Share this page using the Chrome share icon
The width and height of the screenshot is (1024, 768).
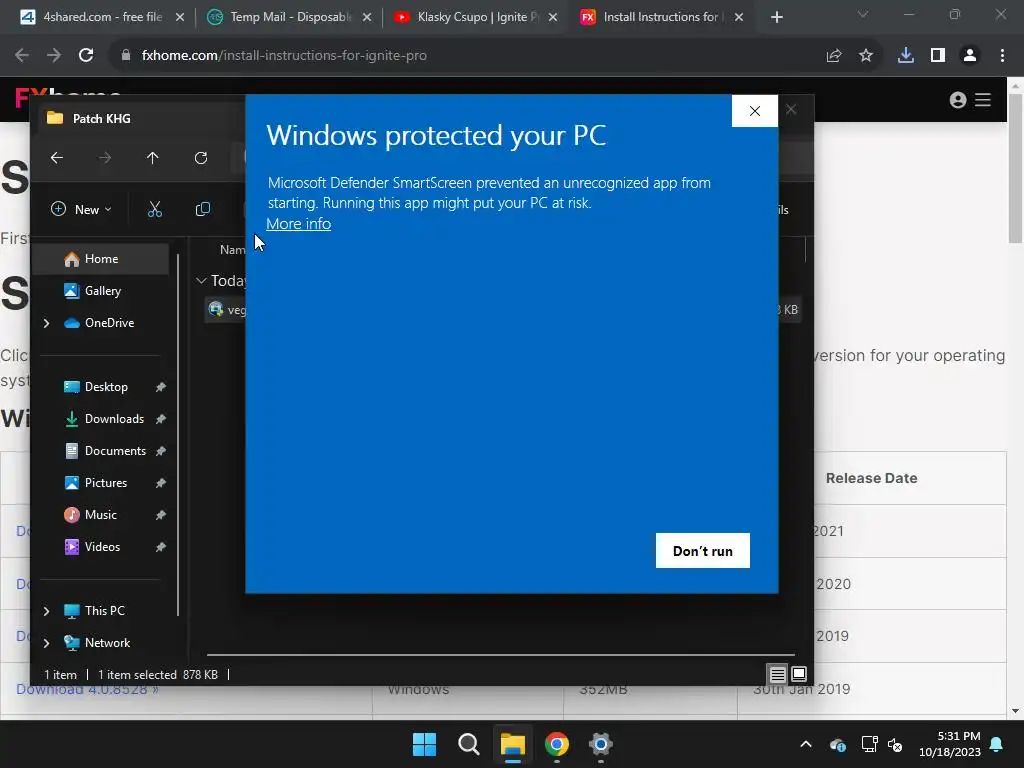click(x=833, y=56)
